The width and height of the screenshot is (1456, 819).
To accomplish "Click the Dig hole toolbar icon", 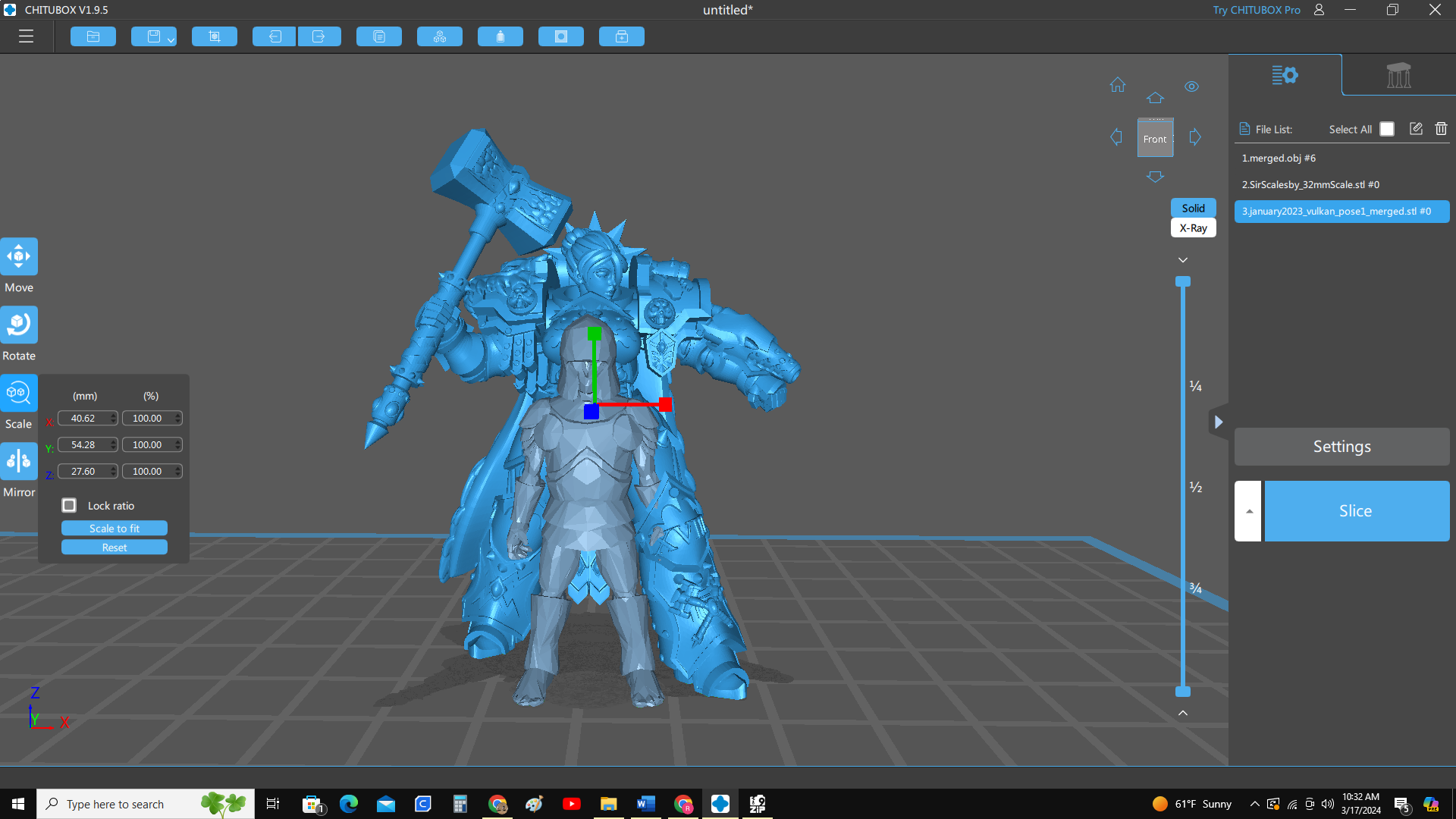I will 561,36.
